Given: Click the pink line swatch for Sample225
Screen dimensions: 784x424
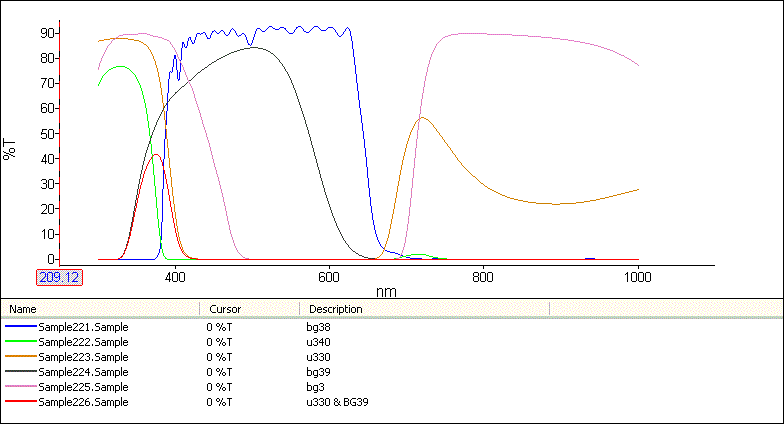Looking at the screenshot, I should click(22, 387).
